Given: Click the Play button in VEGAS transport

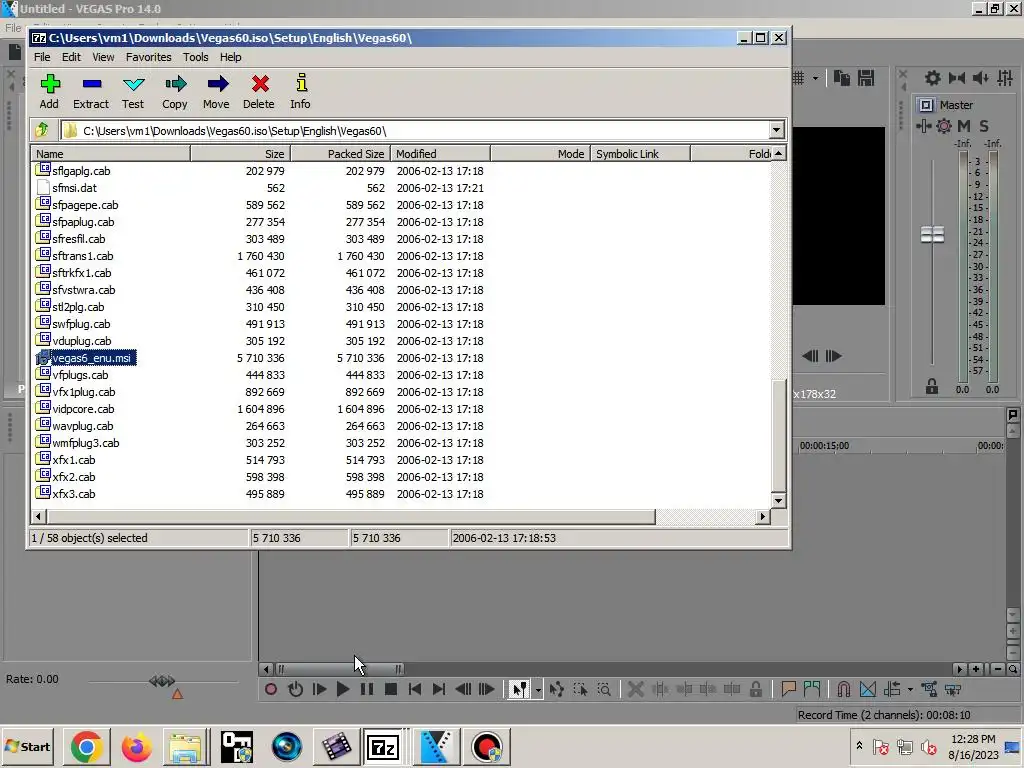Looking at the screenshot, I should point(343,689).
